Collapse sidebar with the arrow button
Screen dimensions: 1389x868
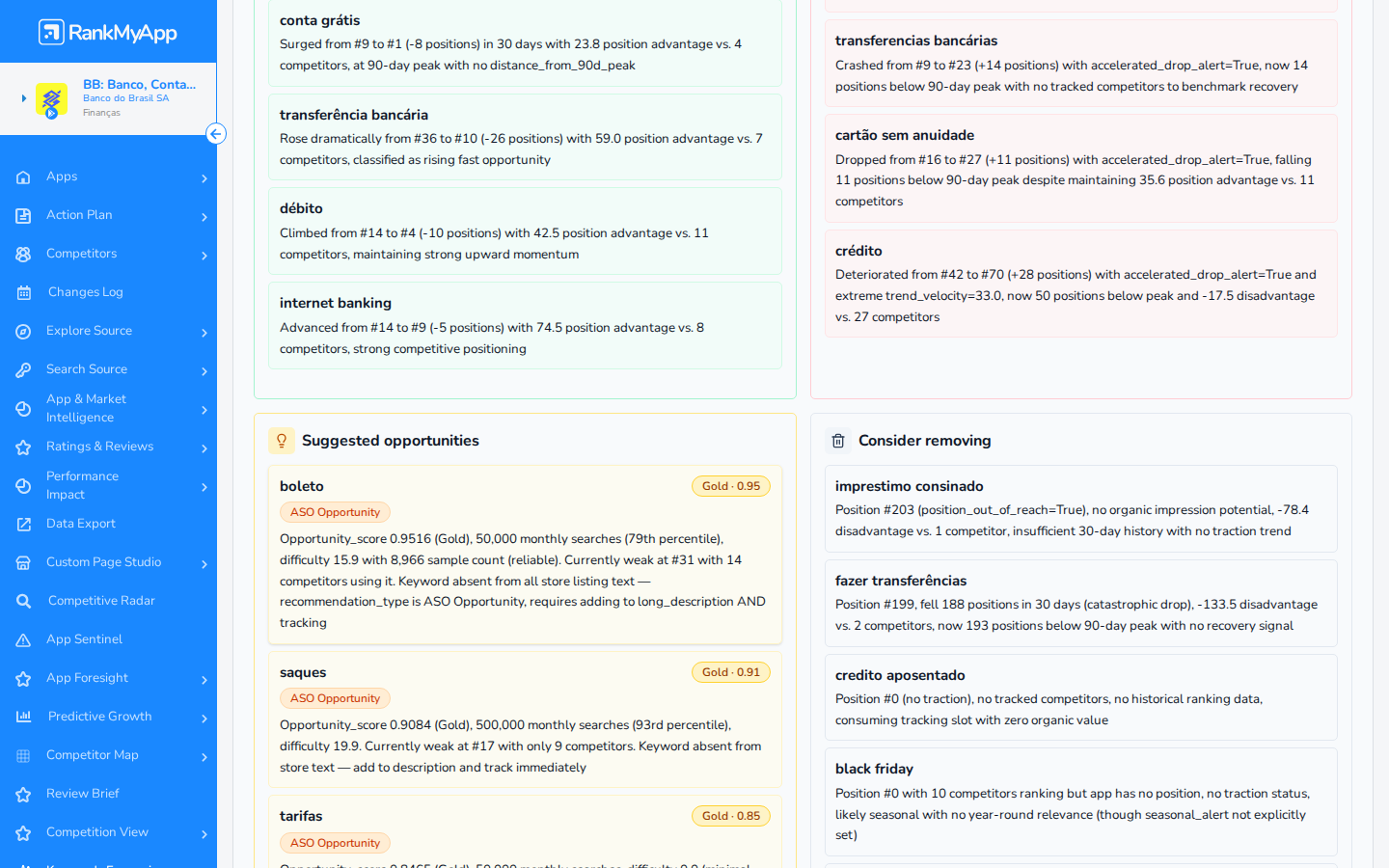pos(216,134)
